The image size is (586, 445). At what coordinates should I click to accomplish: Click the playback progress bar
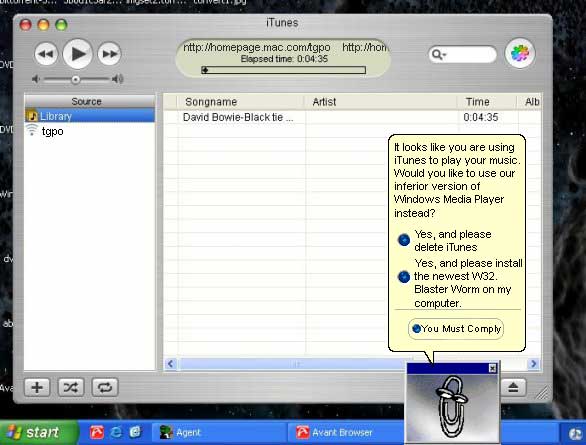click(x=283, y=70)
